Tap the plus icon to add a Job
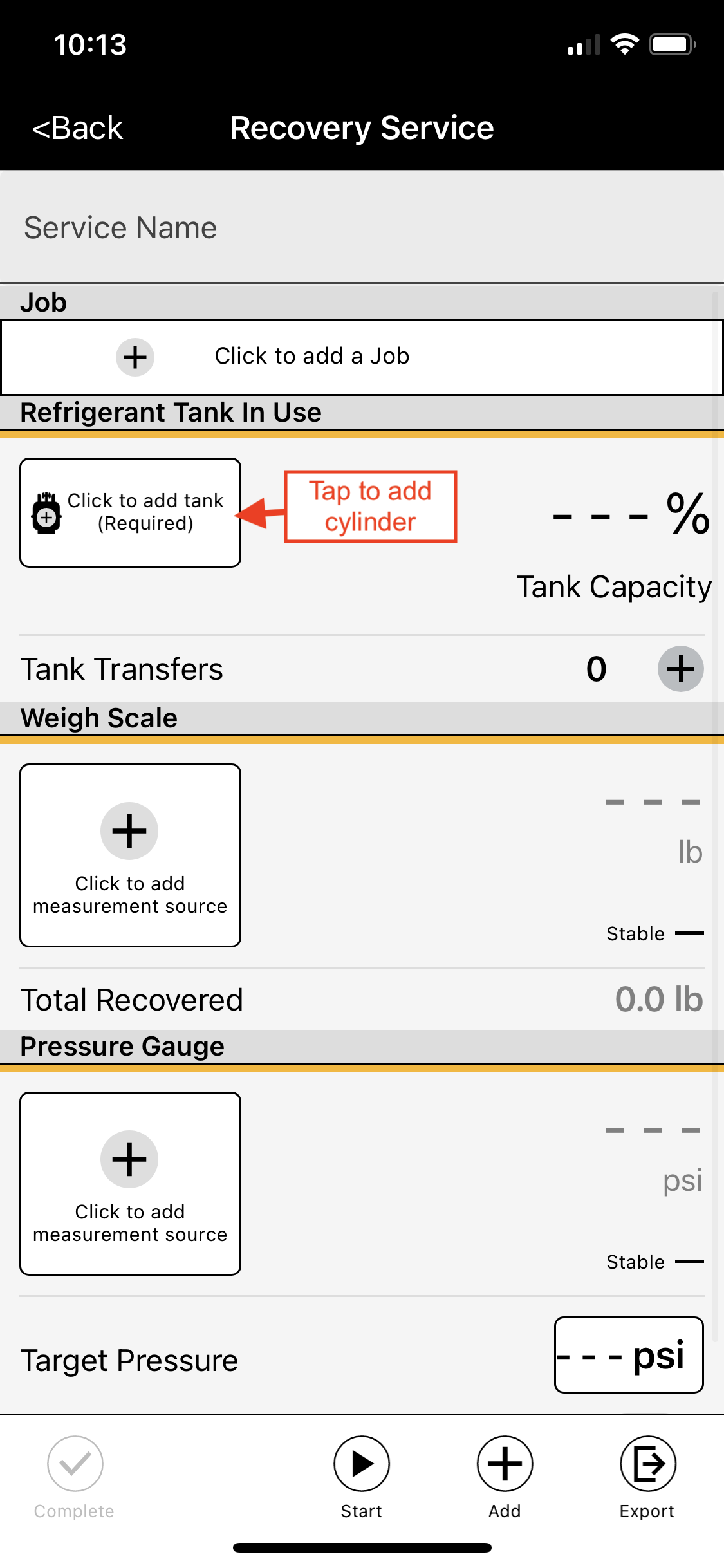Screen dimensions: 724x1568 click(135, 357)
